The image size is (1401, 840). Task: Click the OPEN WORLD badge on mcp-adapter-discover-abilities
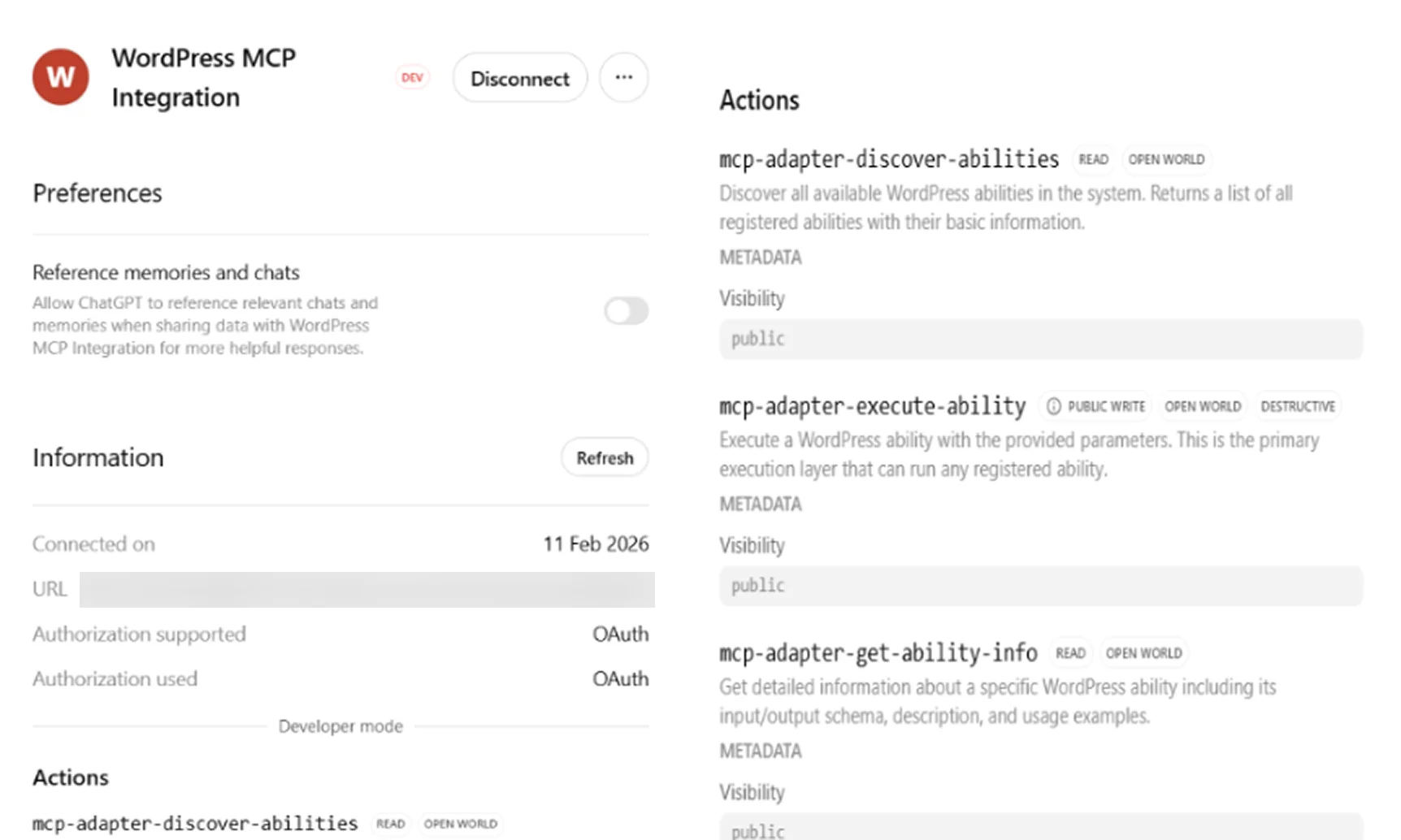click(x=1167, y=159)
